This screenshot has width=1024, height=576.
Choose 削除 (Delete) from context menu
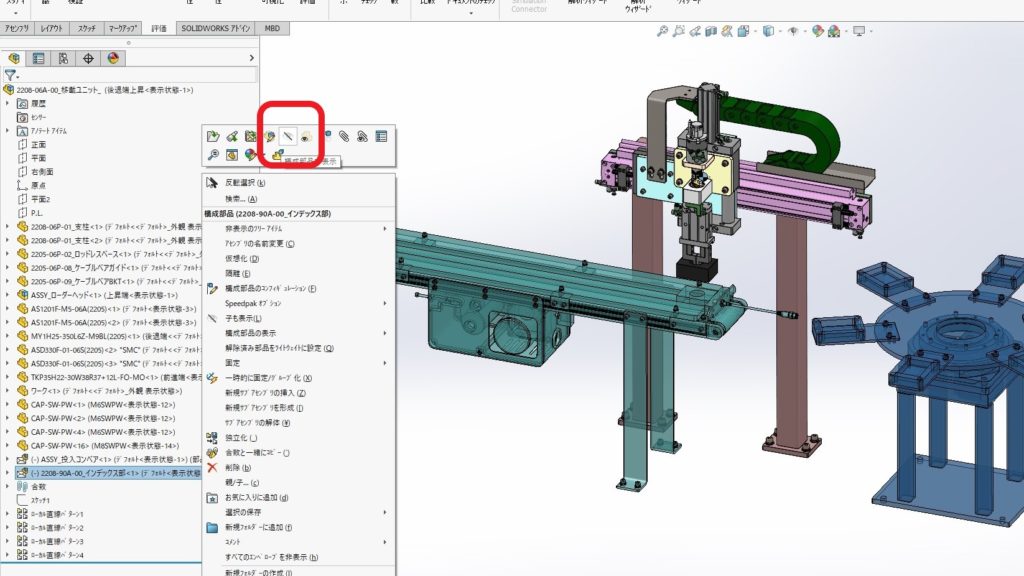point(238,467)
